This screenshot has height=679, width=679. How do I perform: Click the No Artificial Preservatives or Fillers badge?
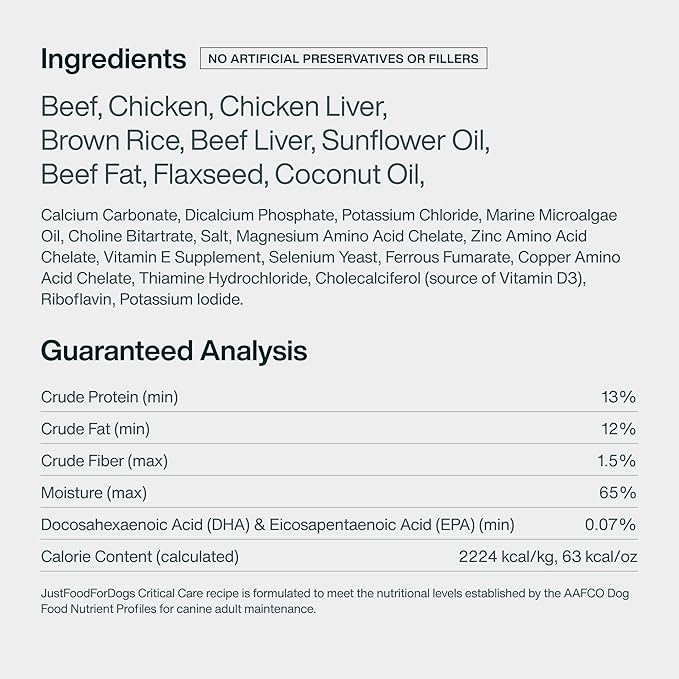[x=343, y=58]
